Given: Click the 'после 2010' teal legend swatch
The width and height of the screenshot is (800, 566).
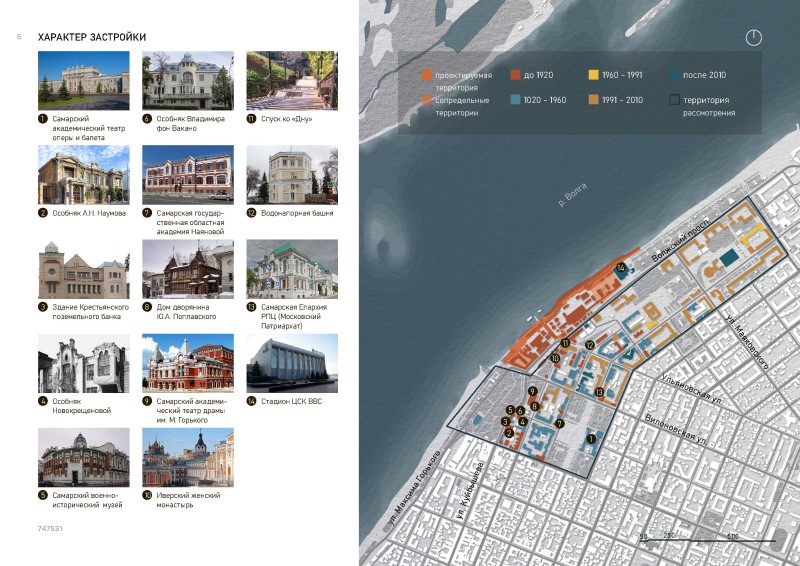Looking at the screenshot, I should [676, 75].
